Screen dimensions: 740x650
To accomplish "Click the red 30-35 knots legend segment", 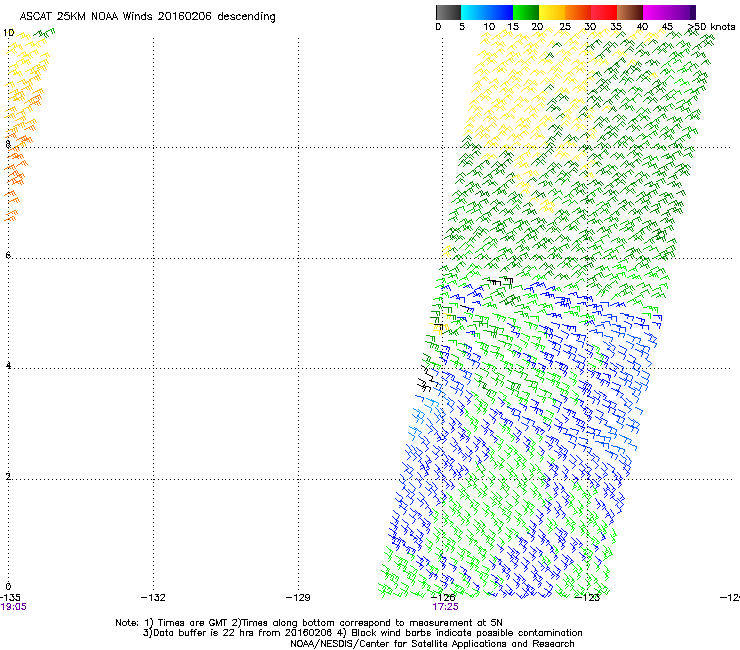I will (604, 12).
